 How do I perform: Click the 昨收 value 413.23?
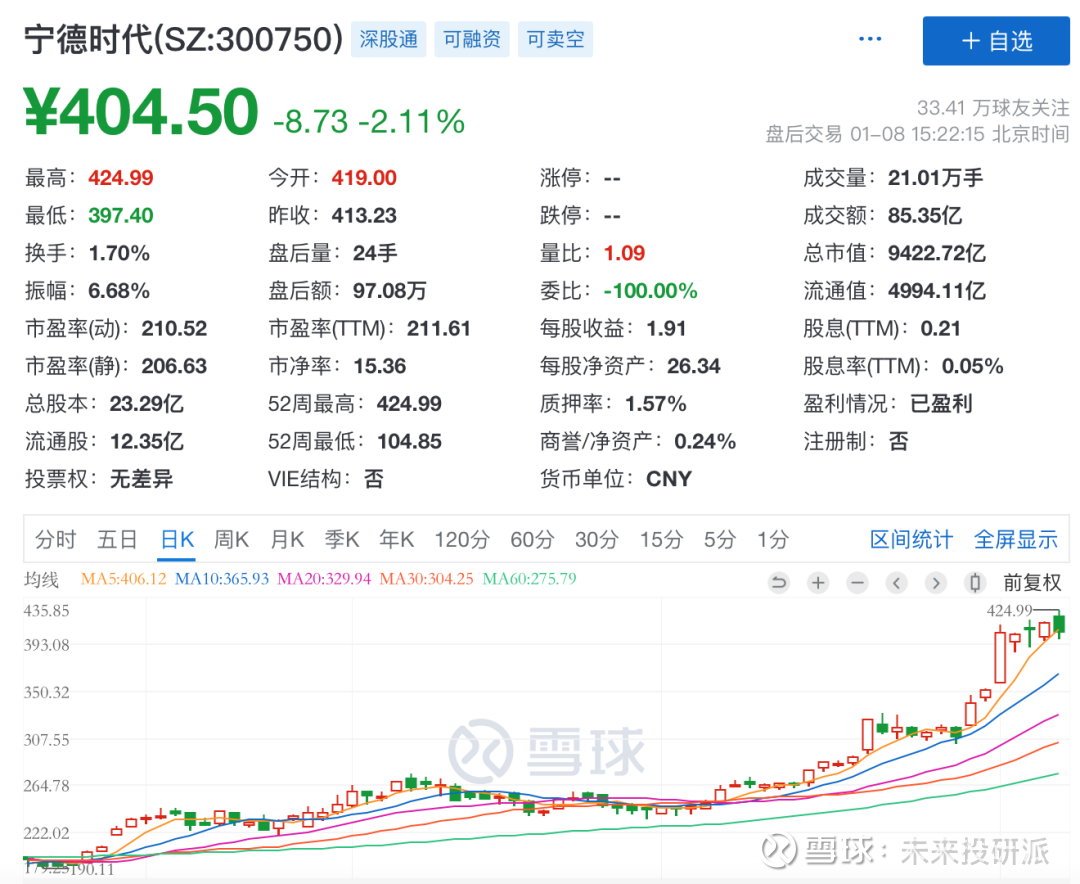coord(364,216)
